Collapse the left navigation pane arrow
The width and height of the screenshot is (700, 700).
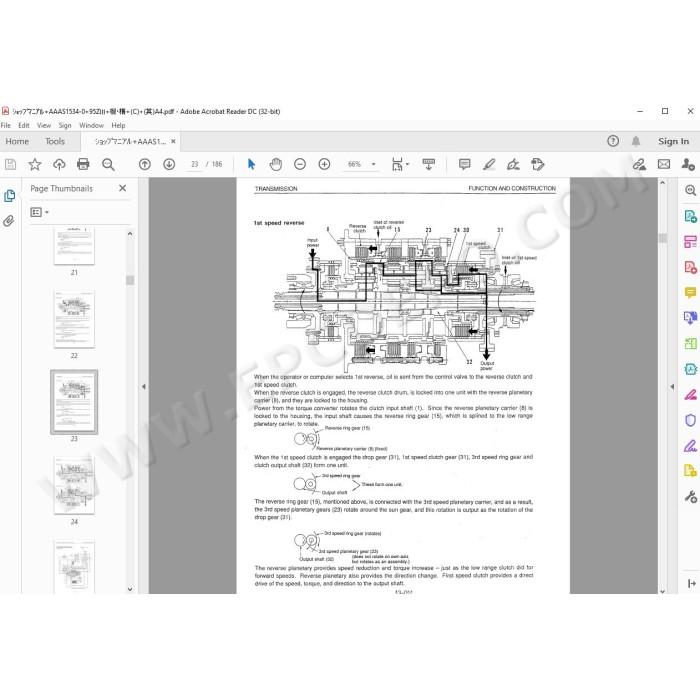pos(144,387)
